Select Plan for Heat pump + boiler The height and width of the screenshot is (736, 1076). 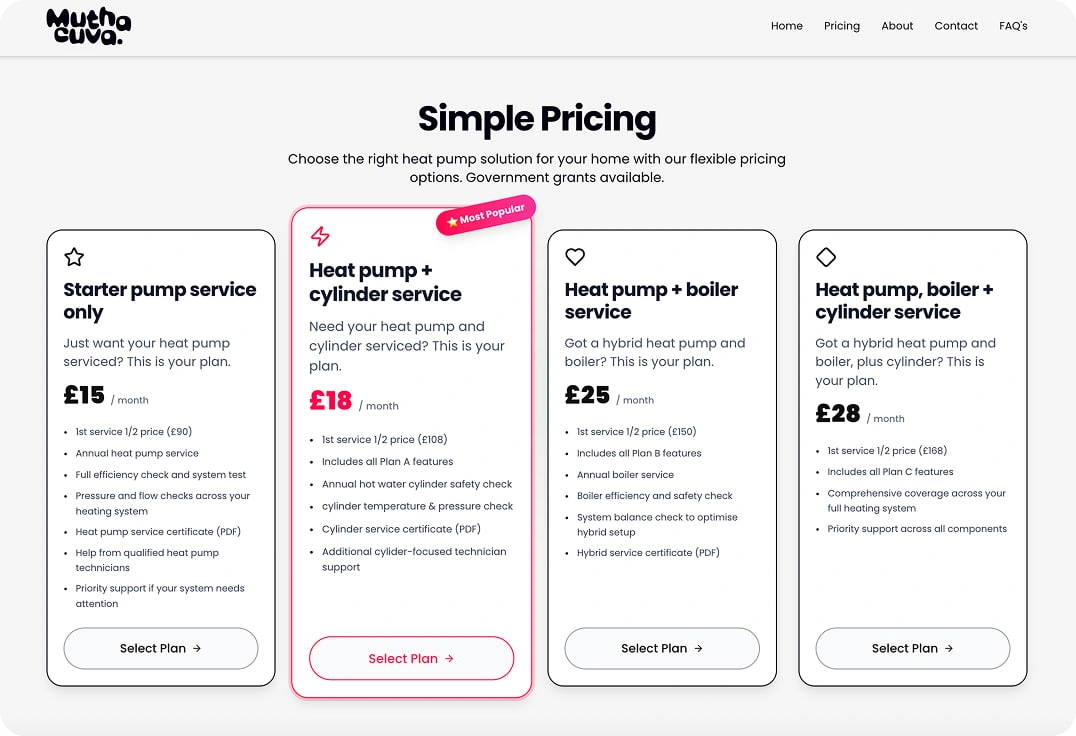[x=662, y=648]
